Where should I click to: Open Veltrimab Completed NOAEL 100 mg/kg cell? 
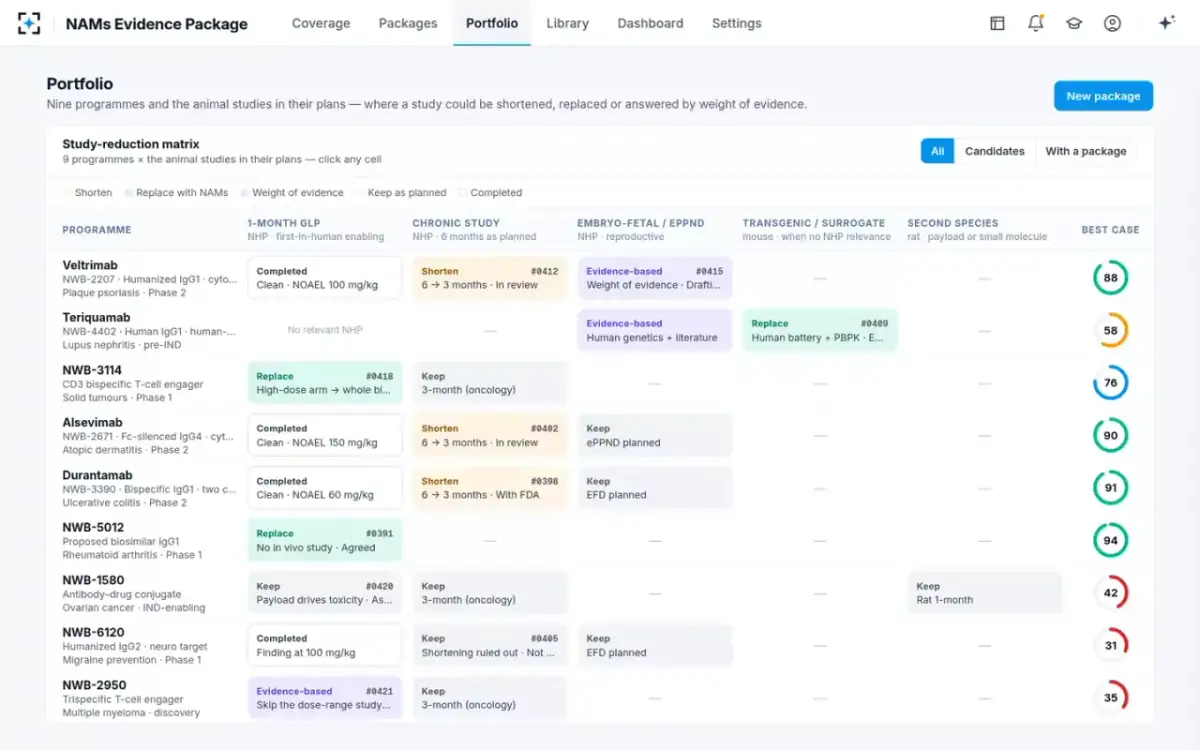325,278
